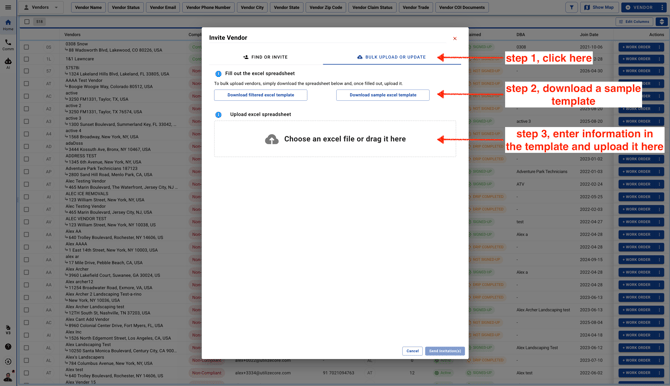Click the Vendor Status filter chip
Image resolution: width=670 pixels, height=386 pixels.
(x=126, y=7)
